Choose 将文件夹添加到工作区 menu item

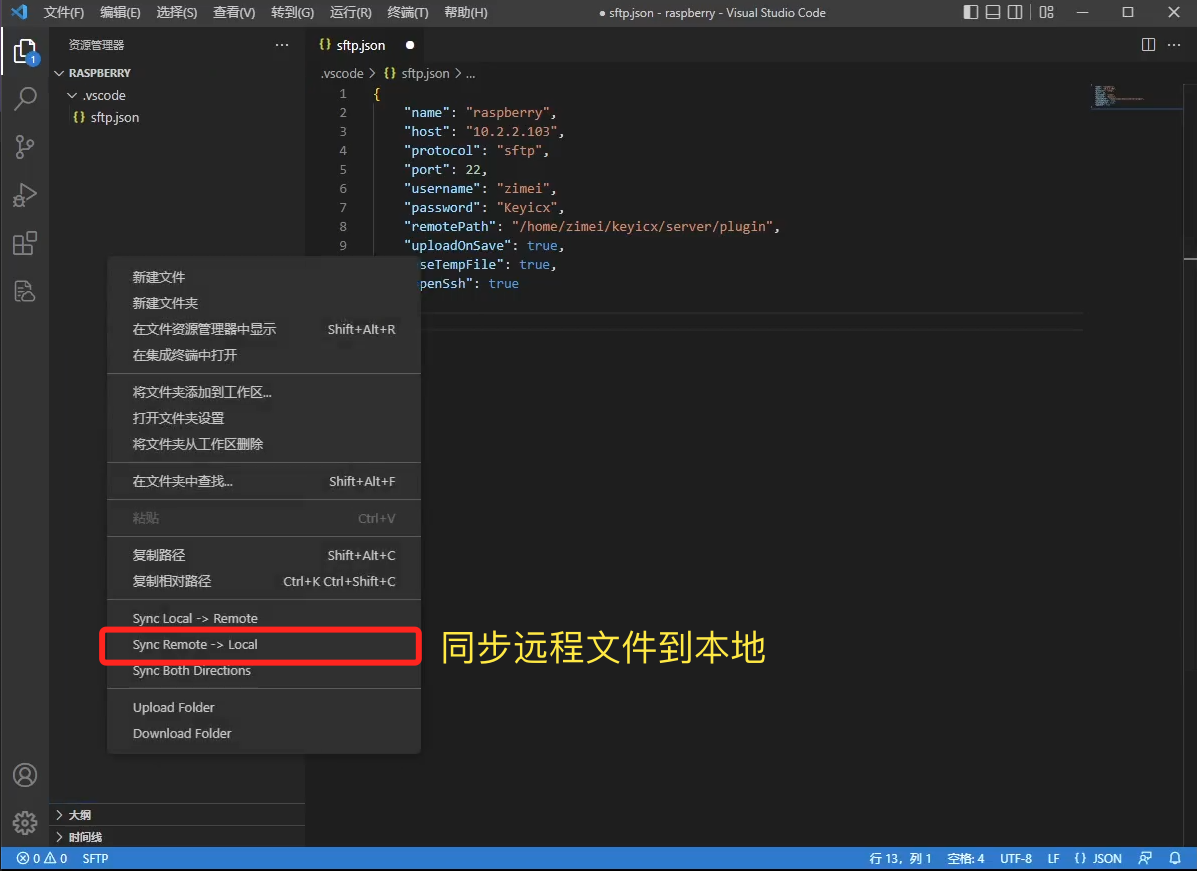click(x=263, y=392)
